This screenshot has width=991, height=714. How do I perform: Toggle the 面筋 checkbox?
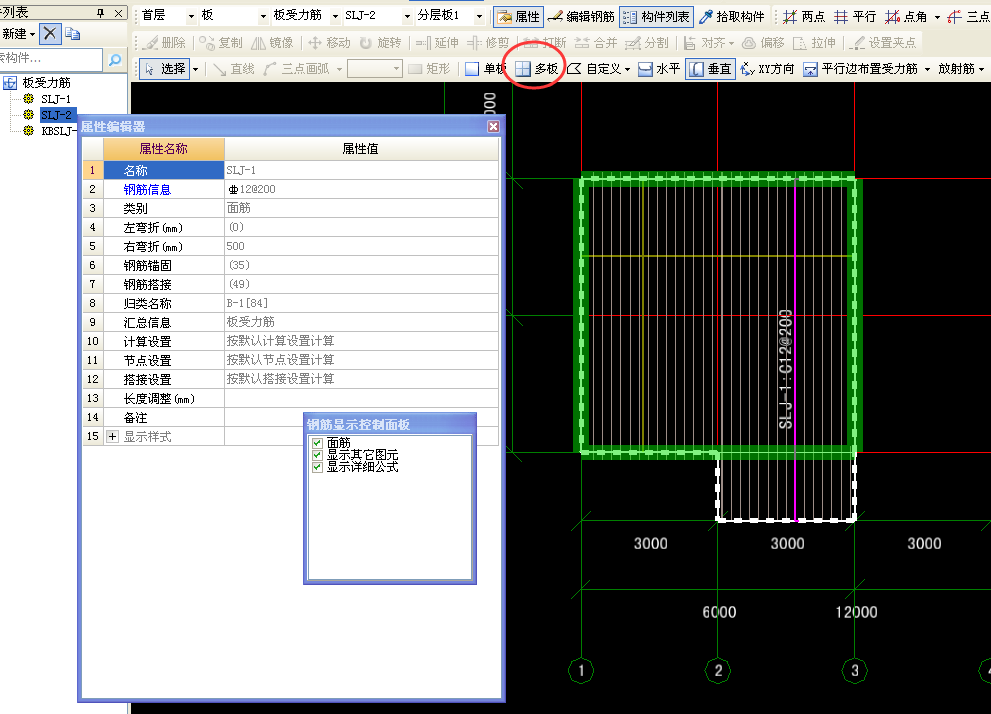(x=317, y=443)
